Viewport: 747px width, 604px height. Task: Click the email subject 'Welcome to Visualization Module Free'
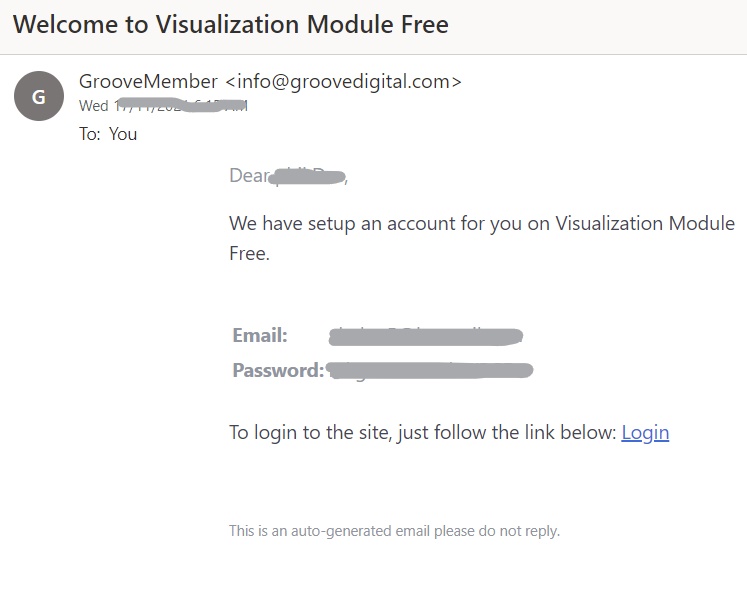[x=231, y=24]
